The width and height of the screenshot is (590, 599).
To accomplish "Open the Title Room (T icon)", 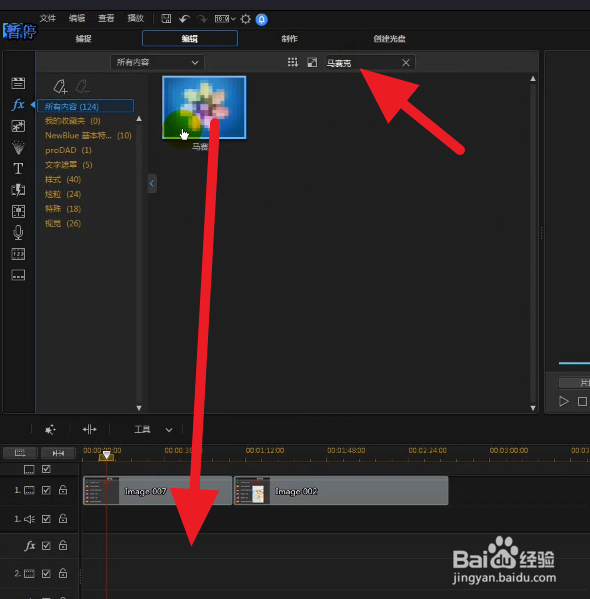I will pyautogui.click(x=18, y=168).
